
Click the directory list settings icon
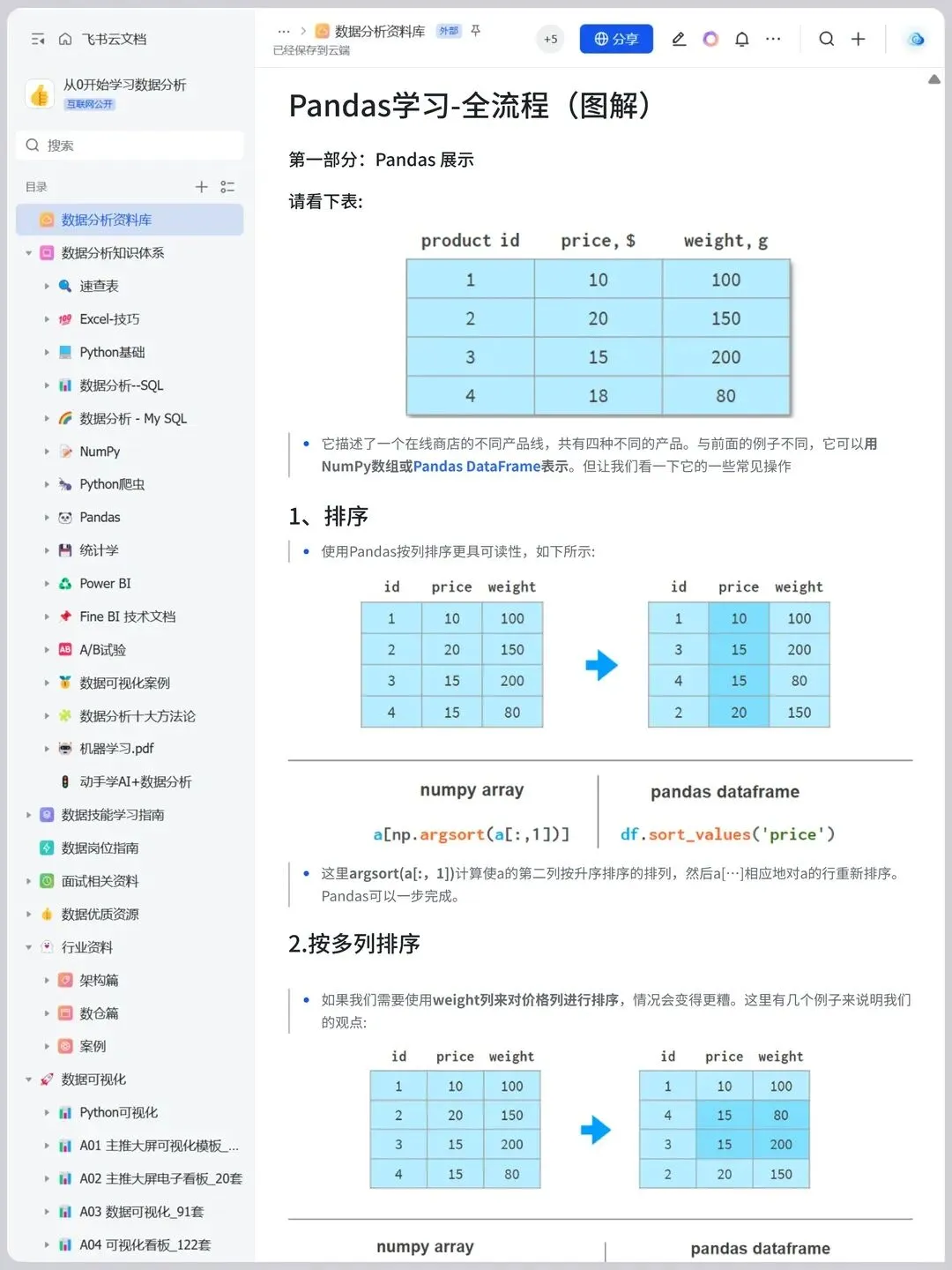(227, 187)
